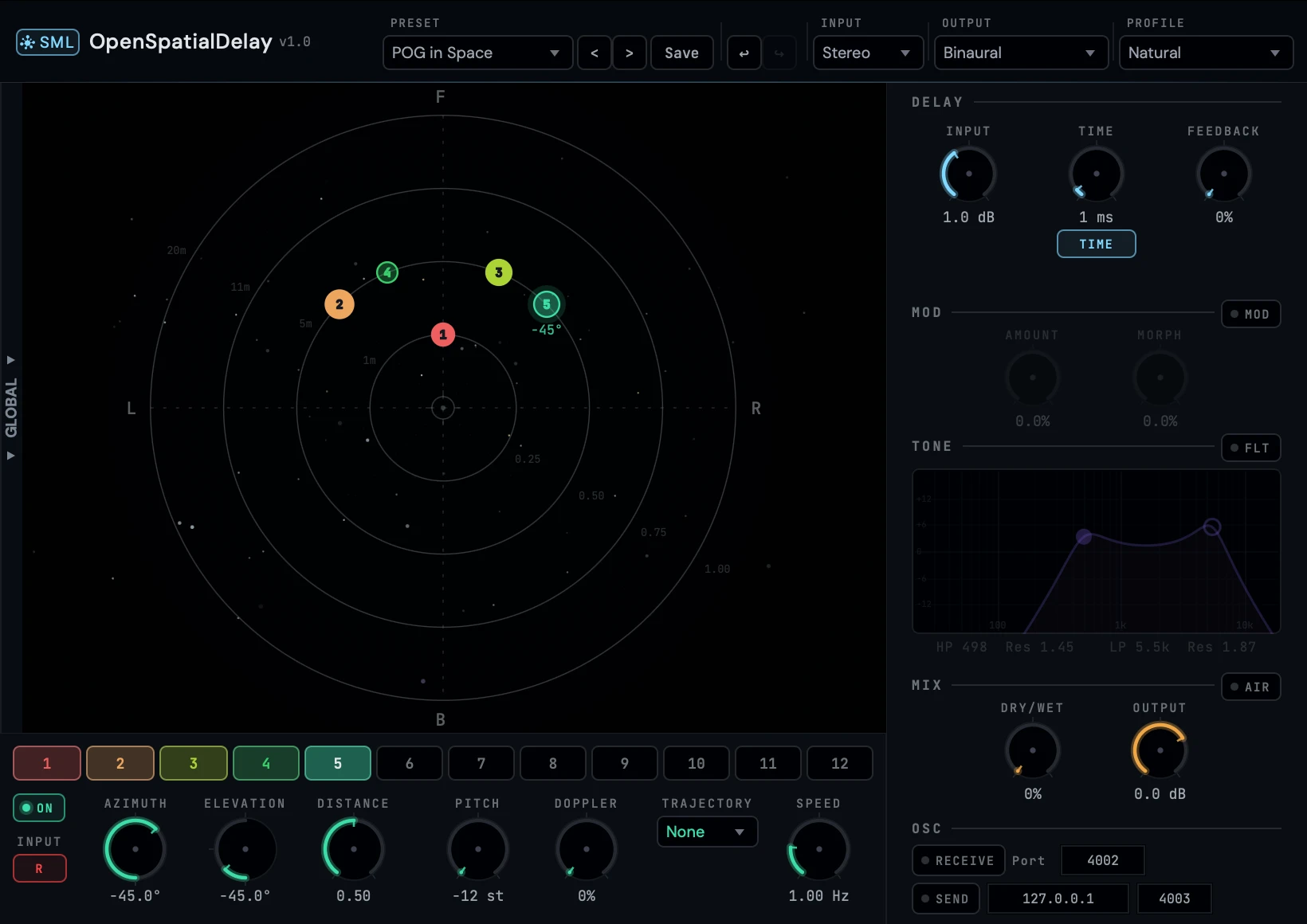Click the MORPH knob
This screenshot has height=924, width=1307.
coord(1160,378)
